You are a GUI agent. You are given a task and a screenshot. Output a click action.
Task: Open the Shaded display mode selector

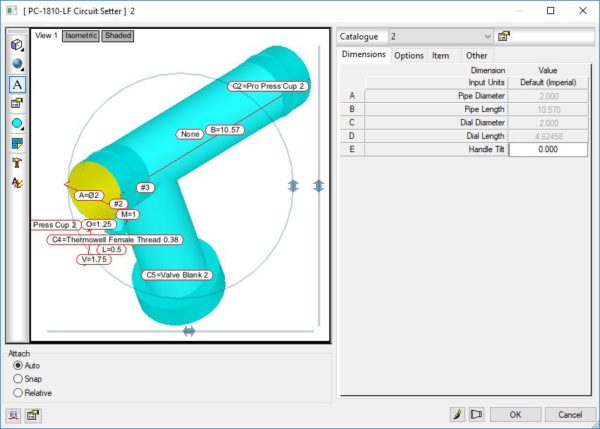pyautogui.click(x=117, y=36)
